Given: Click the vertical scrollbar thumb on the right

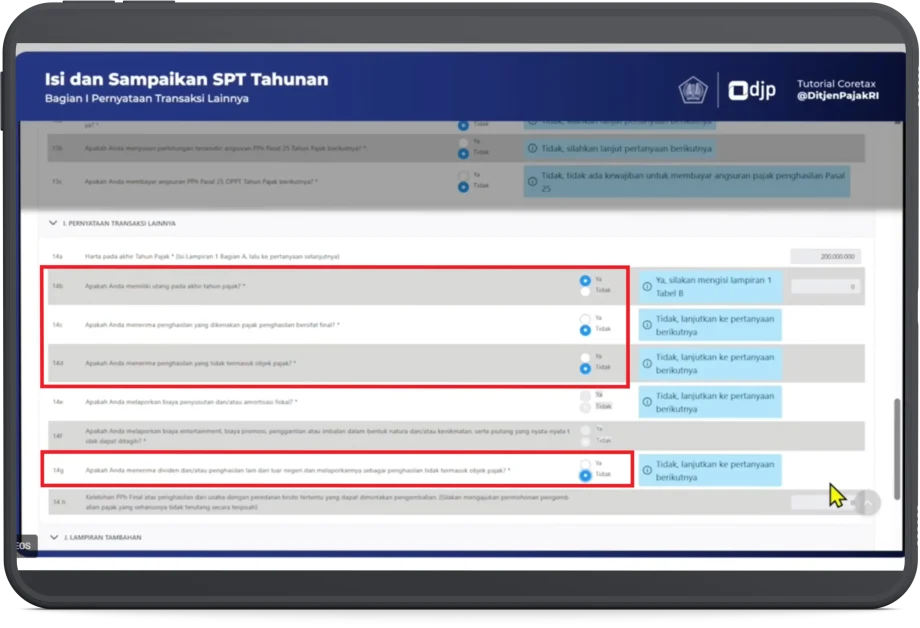Looking at the screenshot, I should pyautogui.click(x=896, y=440).
